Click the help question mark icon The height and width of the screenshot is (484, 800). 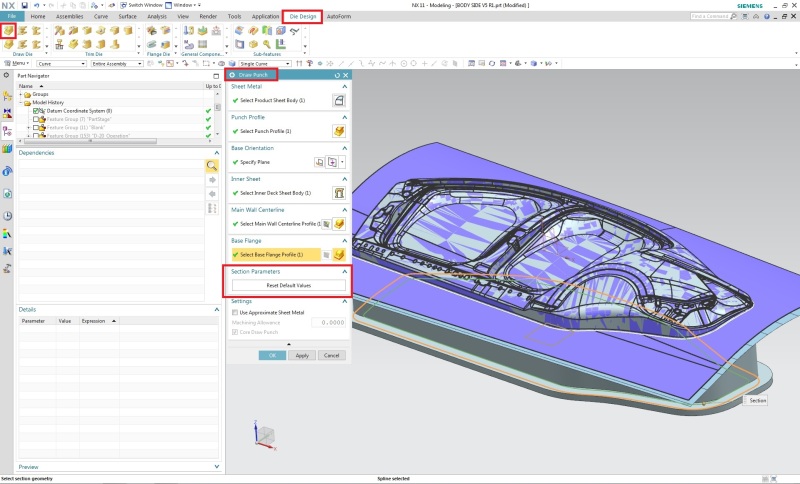click(767, 16)
